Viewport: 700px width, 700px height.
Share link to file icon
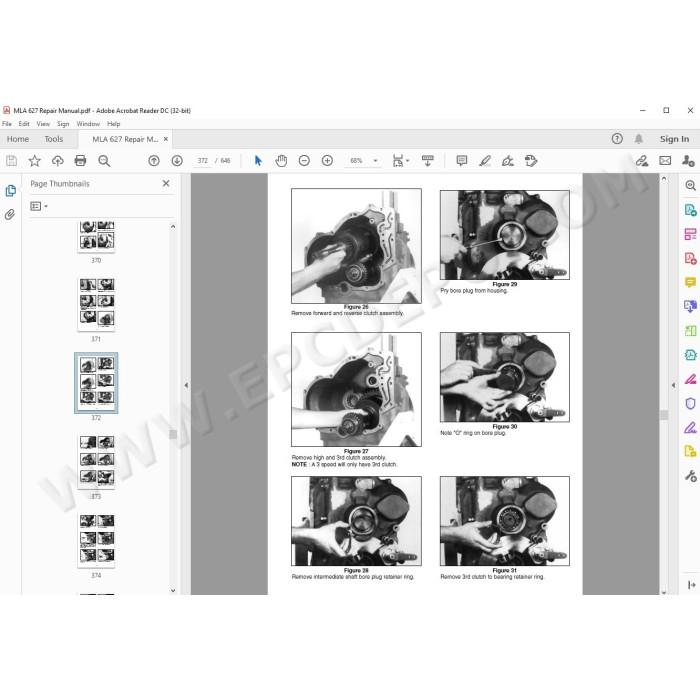pos(642,161)
